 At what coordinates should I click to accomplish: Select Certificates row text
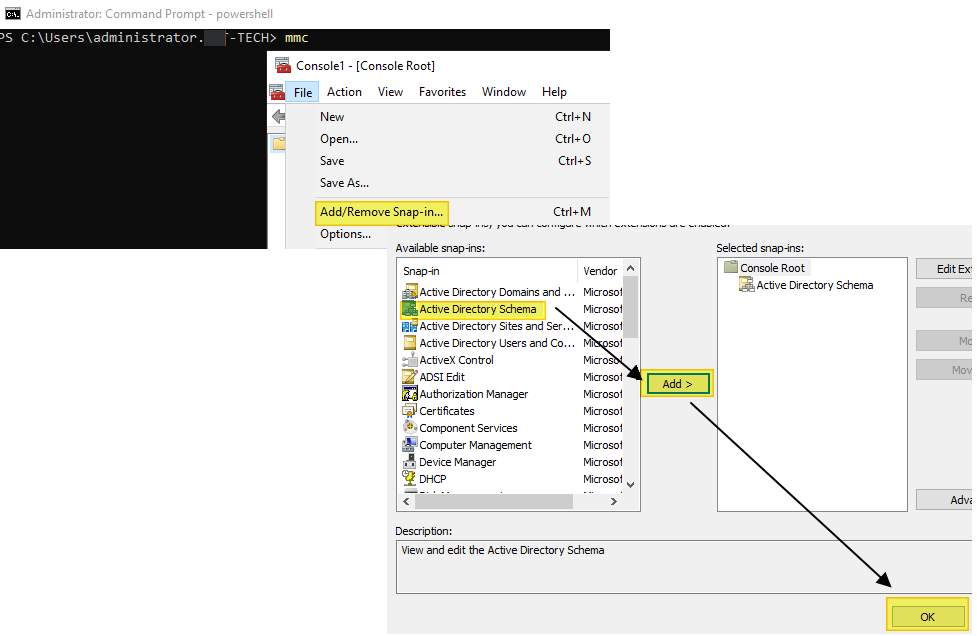pos(447,411)
